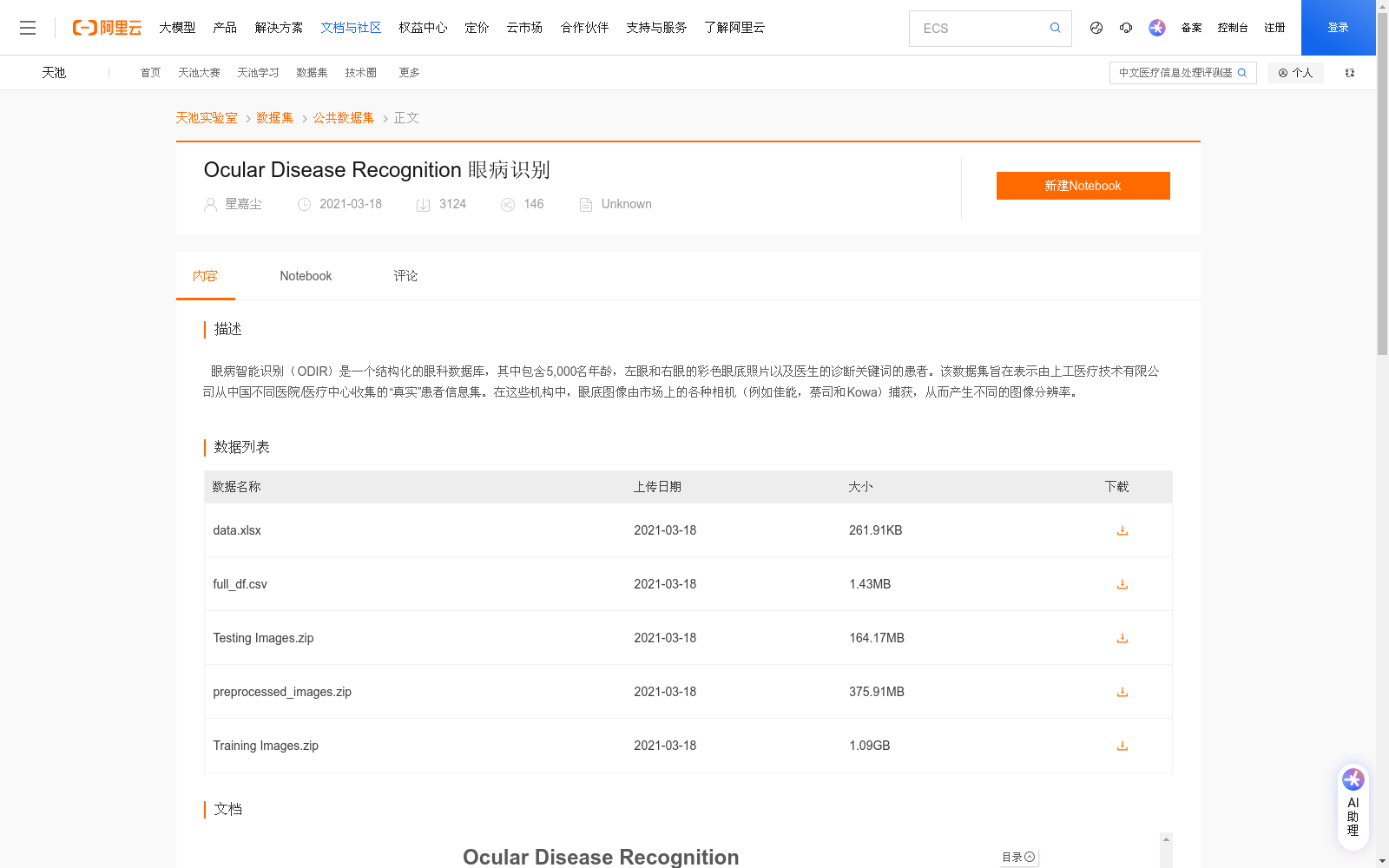Go to 公共数据集 breadcrumb link

coord(344,118)
